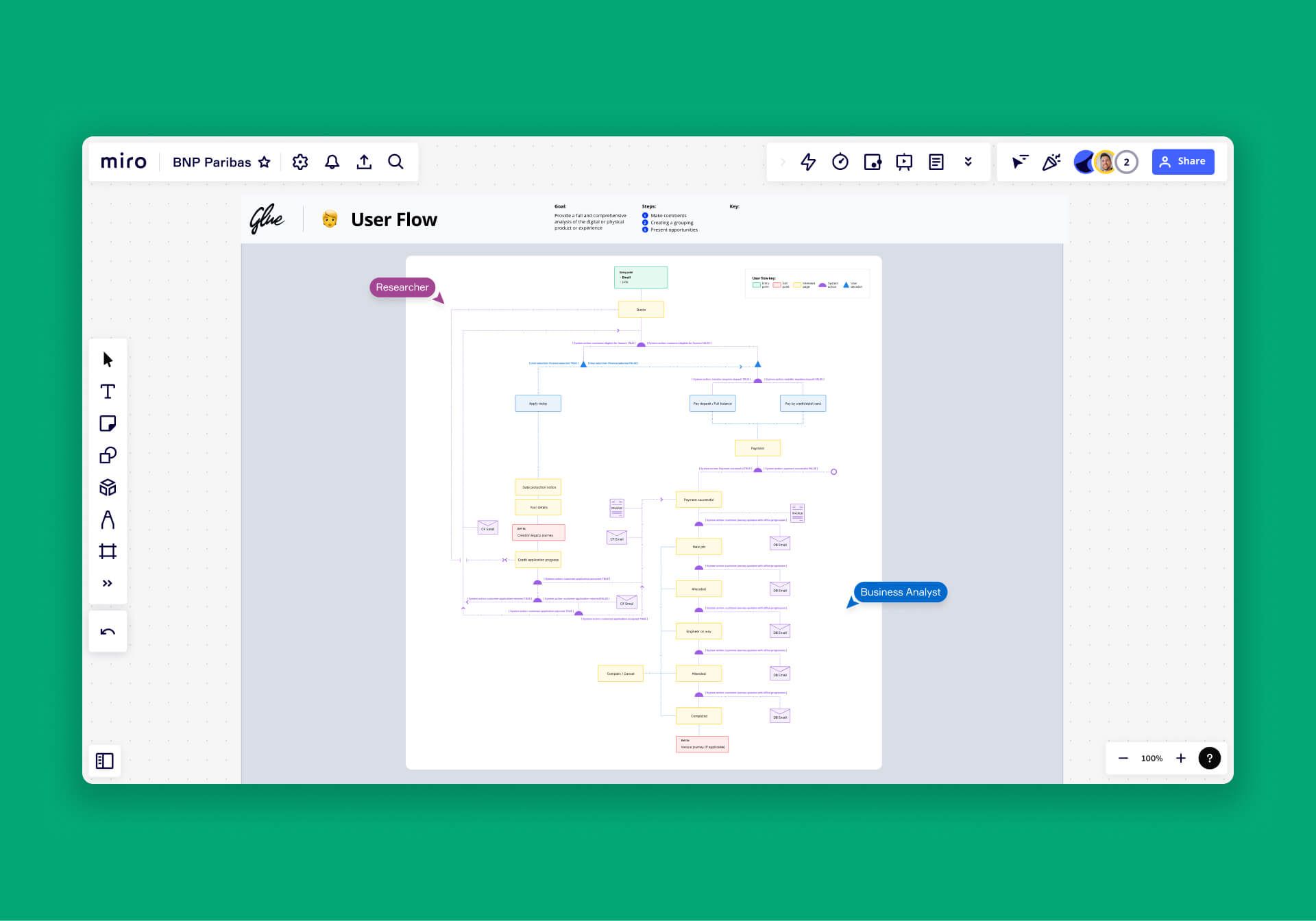Start the timer from top toolbar

pos(840,162)
